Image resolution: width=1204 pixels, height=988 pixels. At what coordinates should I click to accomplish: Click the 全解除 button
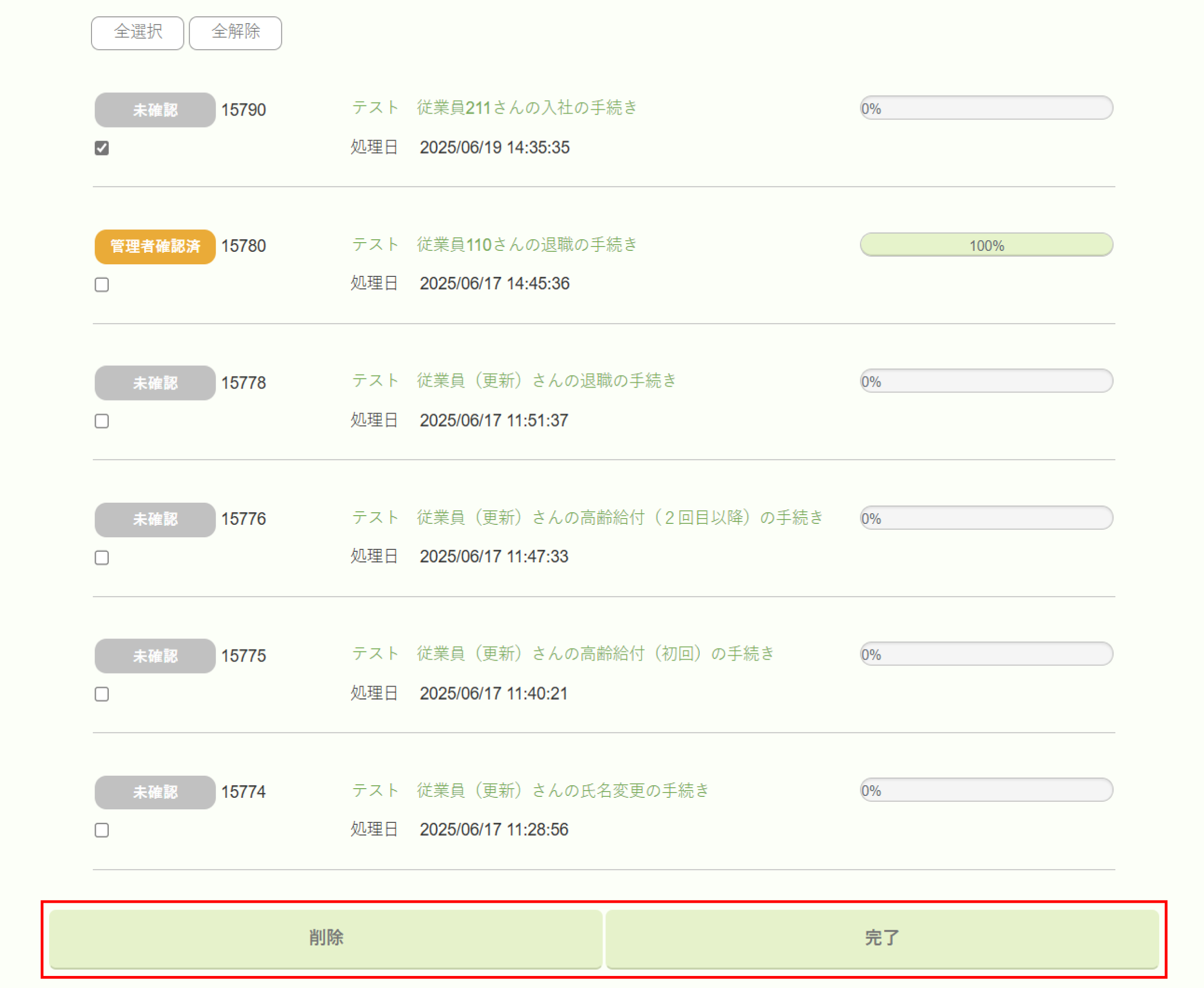[x=235, y=33]
